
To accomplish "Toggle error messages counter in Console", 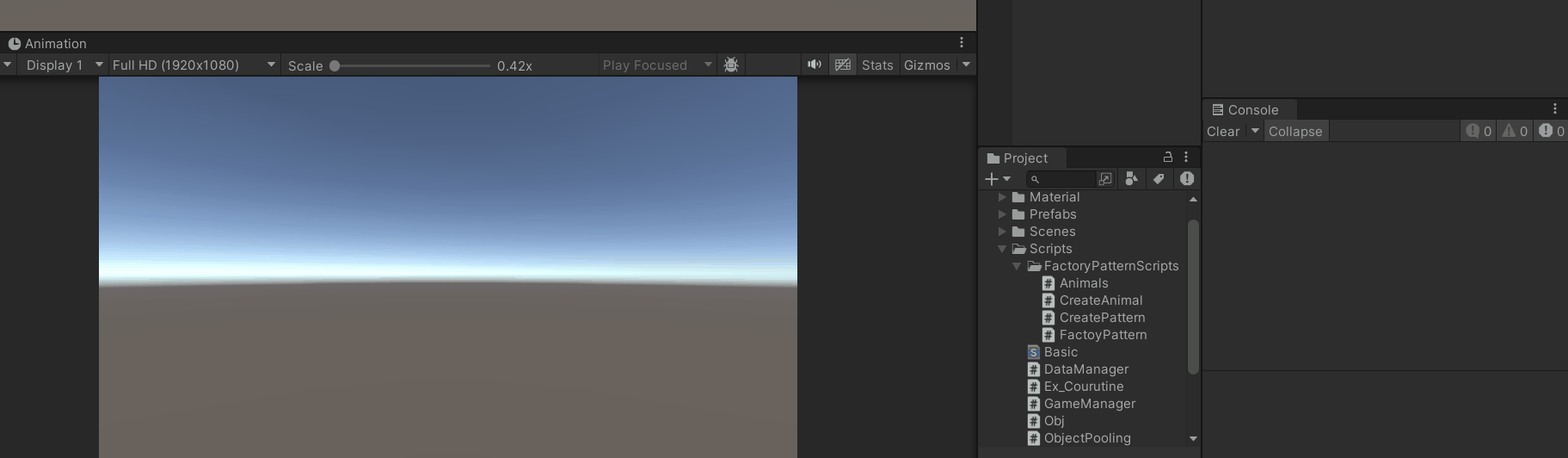I will click(1552, 131).
